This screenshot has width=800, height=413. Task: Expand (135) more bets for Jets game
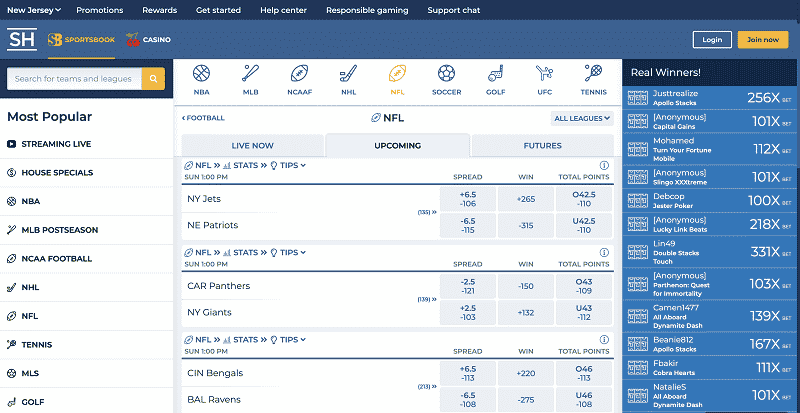(x=427, y=212)
